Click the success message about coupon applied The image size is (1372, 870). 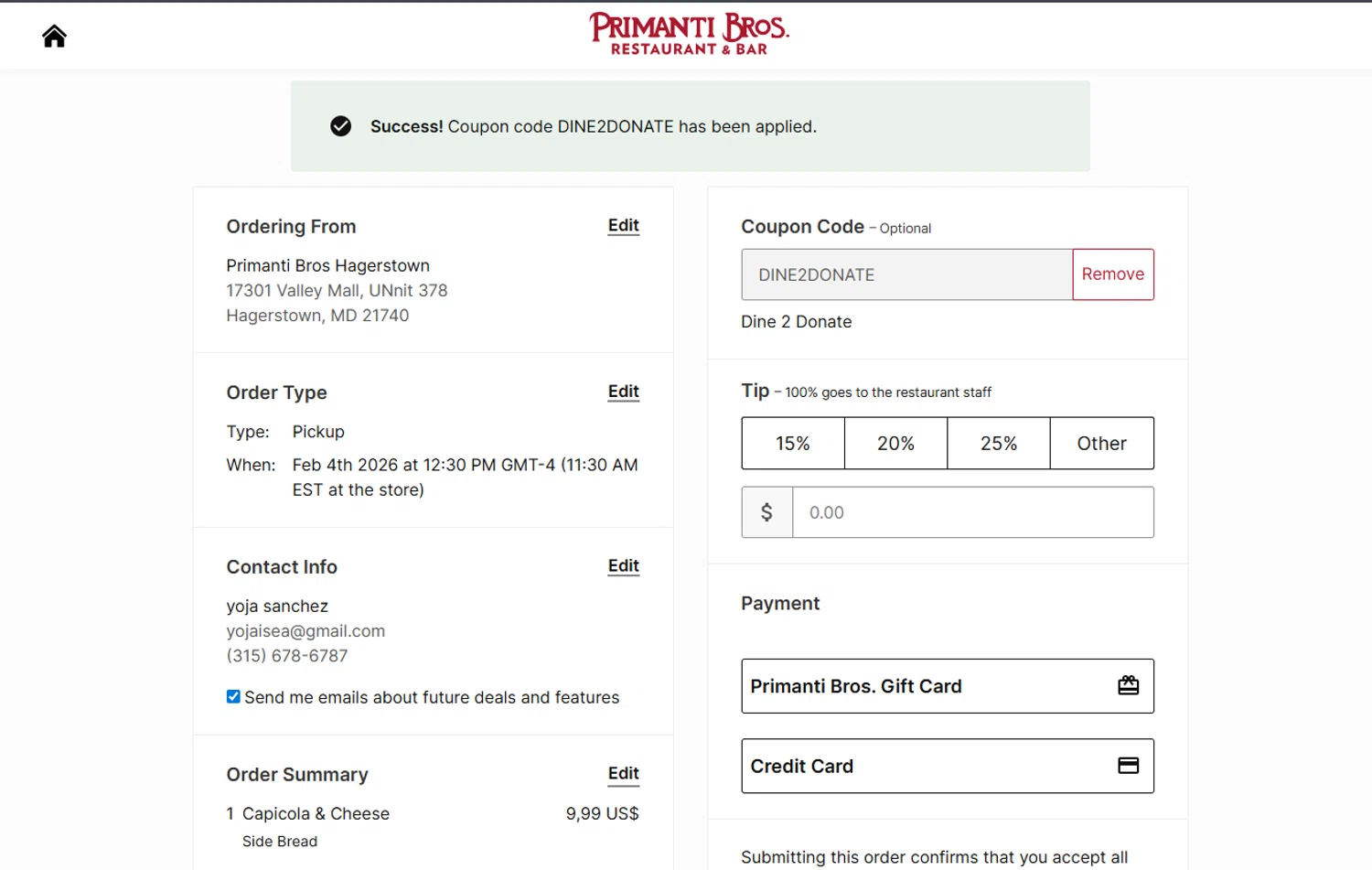(x=593, y=126)
